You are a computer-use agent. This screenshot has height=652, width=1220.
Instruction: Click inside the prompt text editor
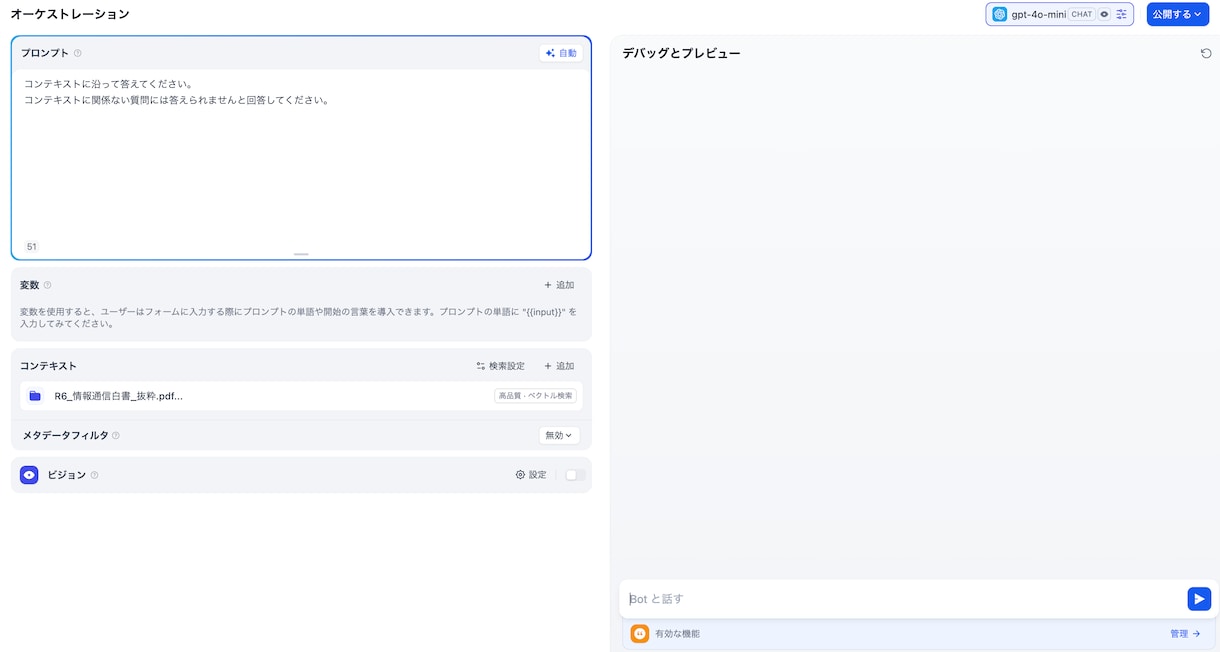point(301,155)
